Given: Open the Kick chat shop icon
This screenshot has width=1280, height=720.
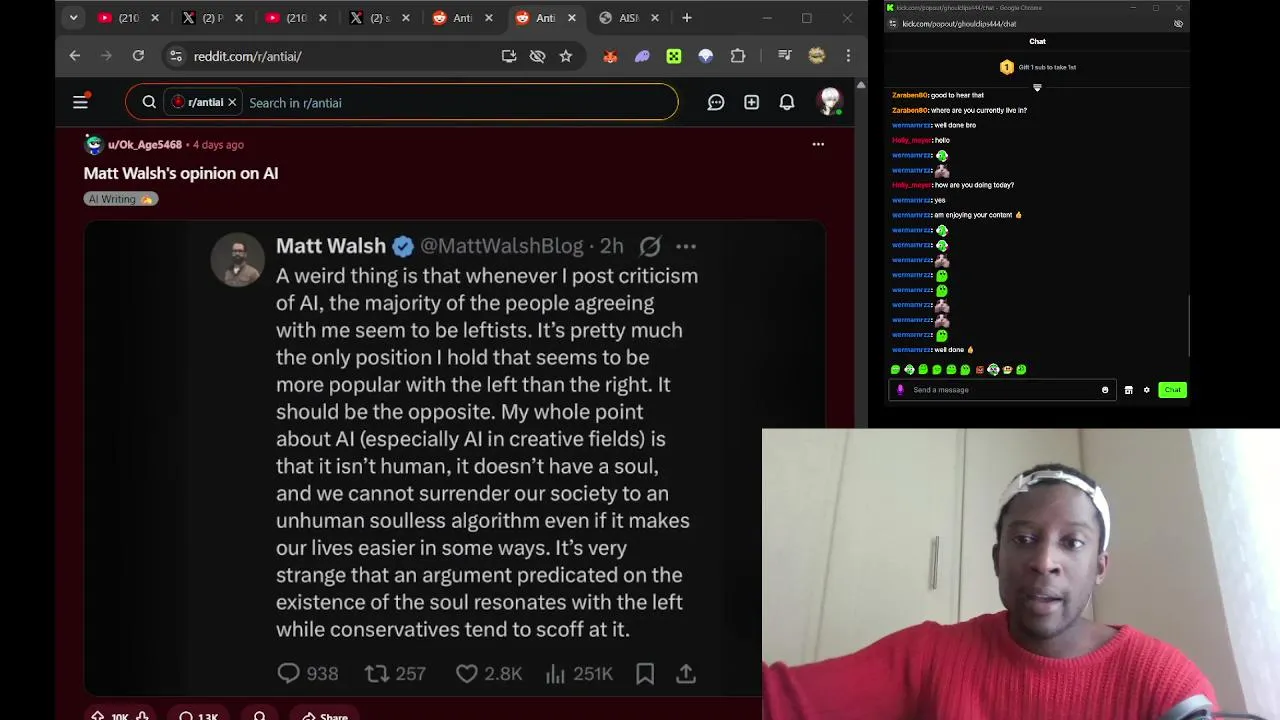Looking at the screenshot, I should (1129, 390).
